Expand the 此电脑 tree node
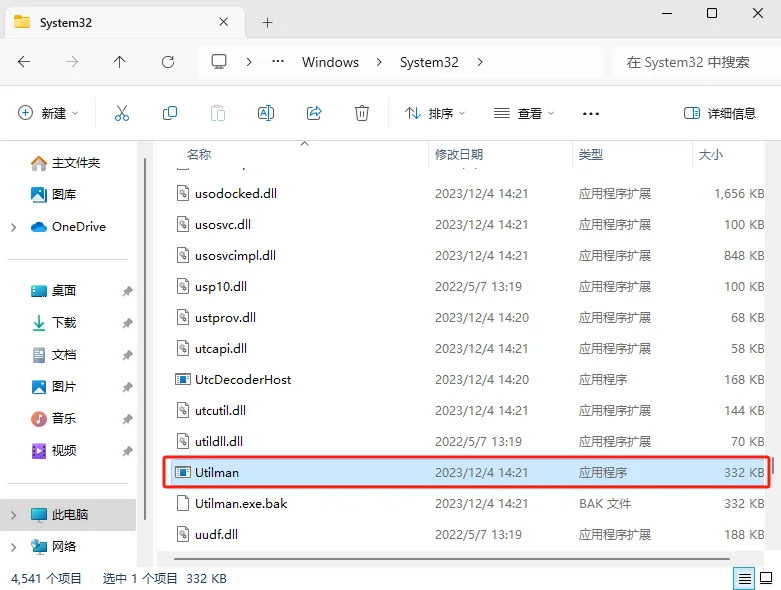781x590 pixels. tap(13, 515)
